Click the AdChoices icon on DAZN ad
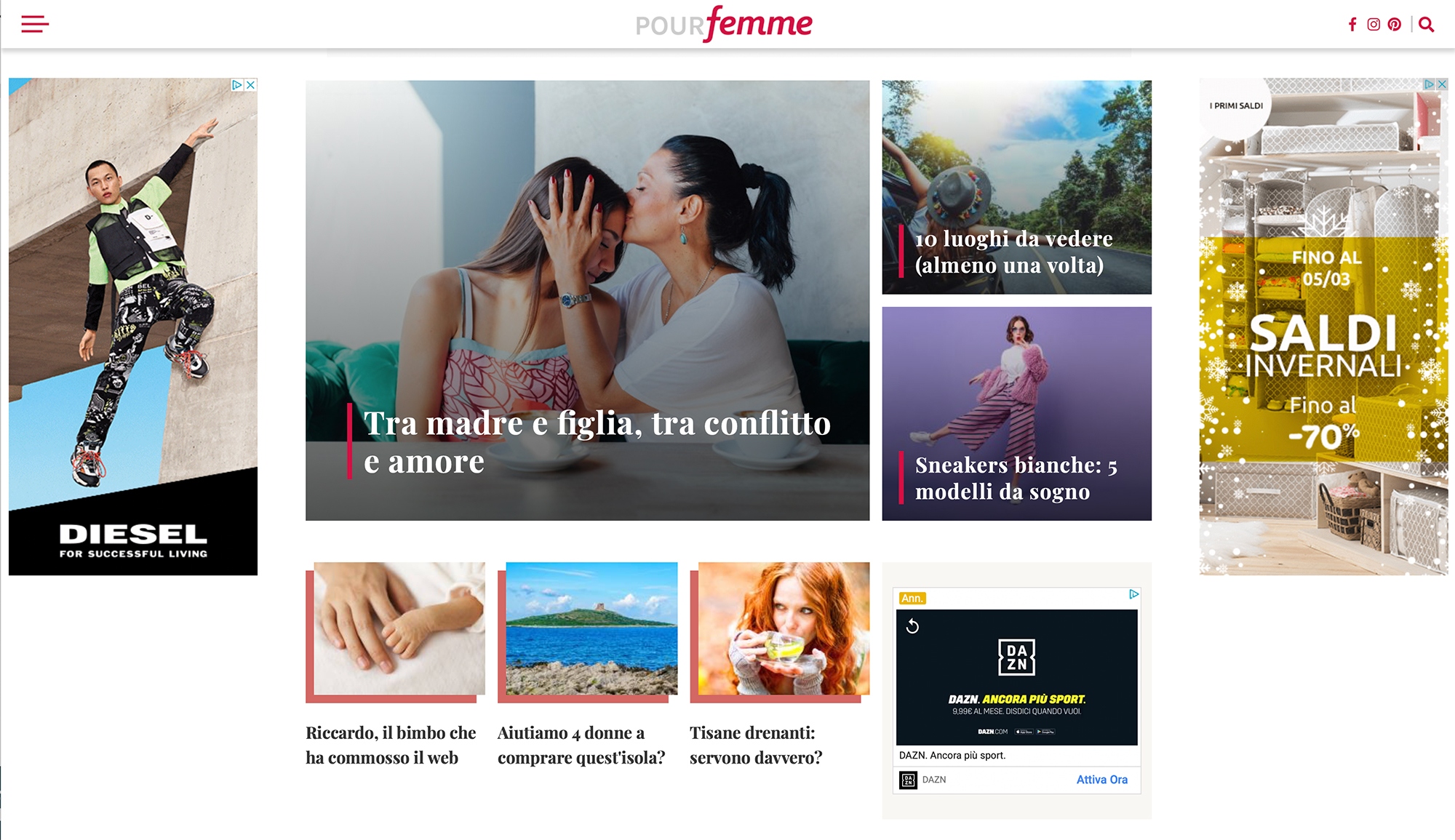Screen dimensions: 1455x840 pos(1133,594)
